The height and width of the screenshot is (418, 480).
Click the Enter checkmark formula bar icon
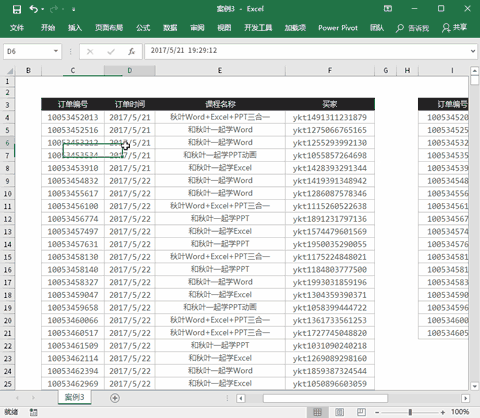111,52
